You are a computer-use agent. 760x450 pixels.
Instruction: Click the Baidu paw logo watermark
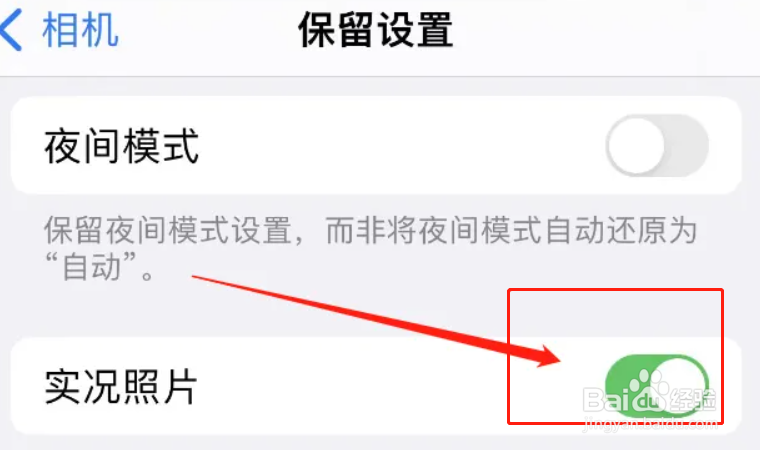click(648, 391)
